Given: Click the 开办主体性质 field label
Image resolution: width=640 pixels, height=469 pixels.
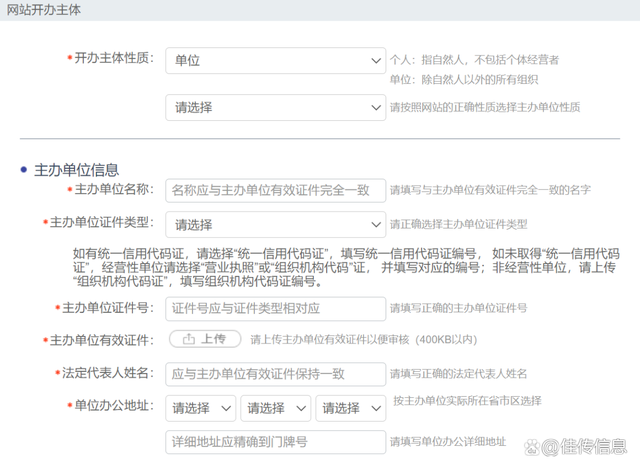Looking at the screenshot, I should tap(113, 59).
